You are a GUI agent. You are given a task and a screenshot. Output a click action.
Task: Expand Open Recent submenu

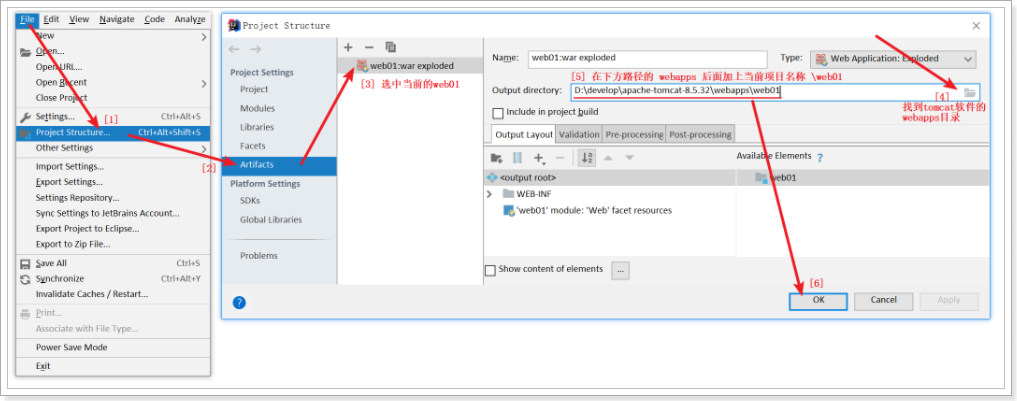point(114,82)
